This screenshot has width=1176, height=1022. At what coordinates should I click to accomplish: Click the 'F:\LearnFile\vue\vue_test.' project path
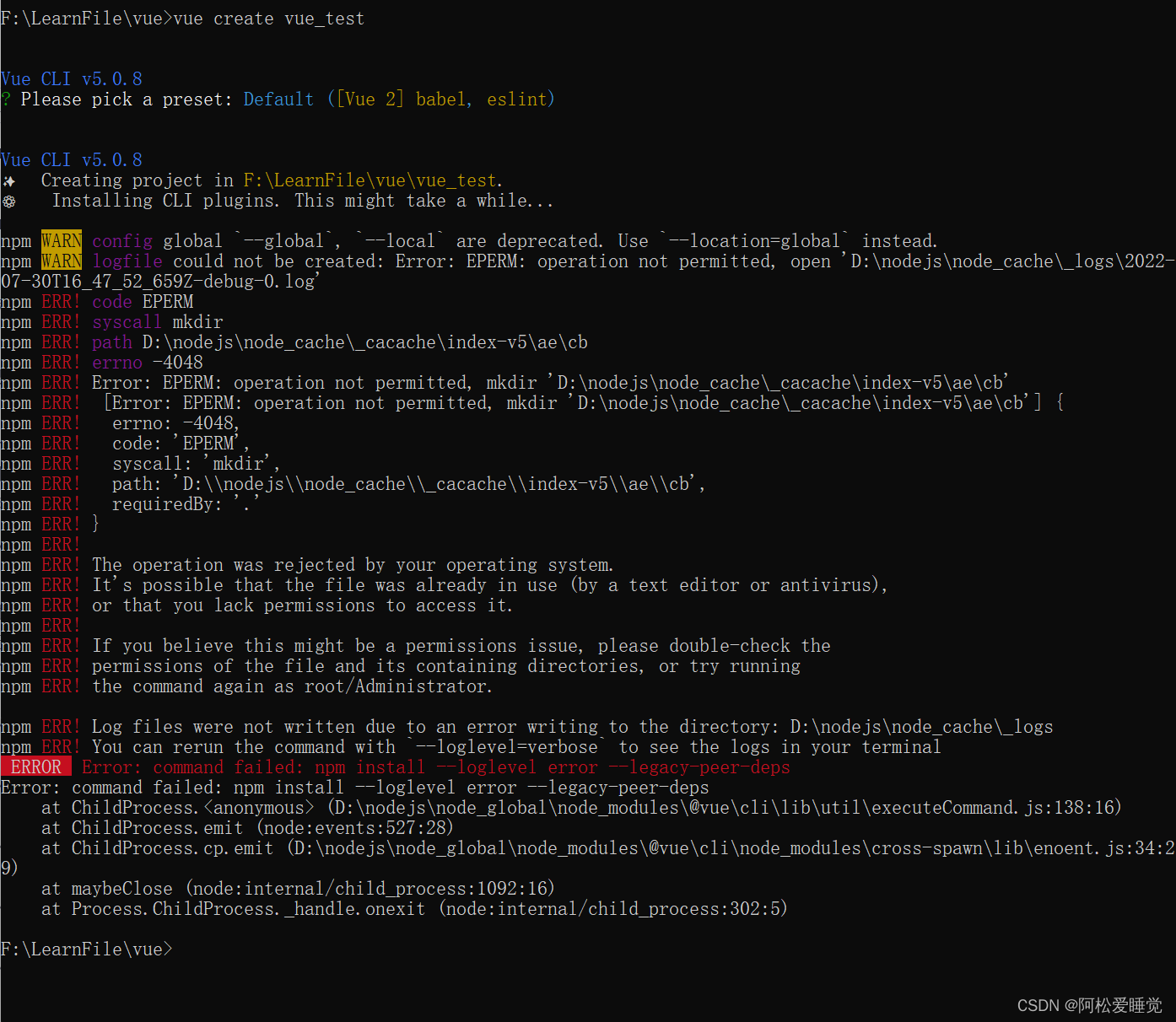pos(373,180)
